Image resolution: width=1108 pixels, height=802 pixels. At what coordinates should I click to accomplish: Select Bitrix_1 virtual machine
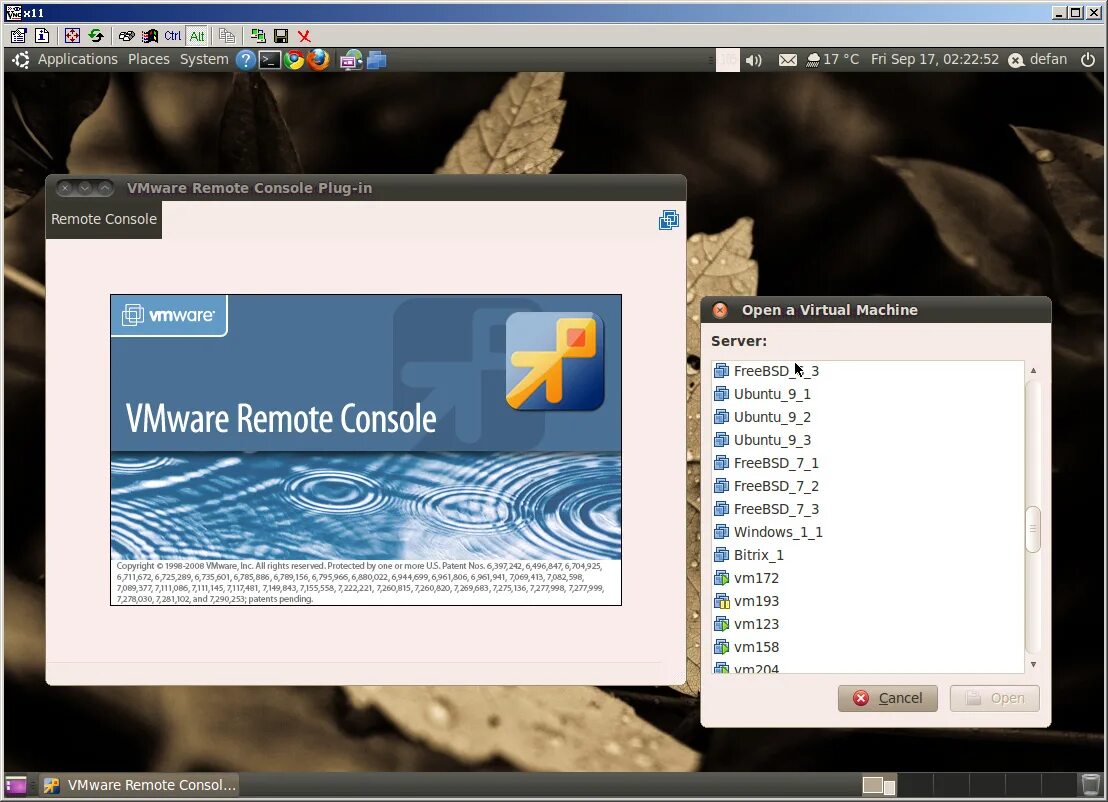tap(868, 555)
